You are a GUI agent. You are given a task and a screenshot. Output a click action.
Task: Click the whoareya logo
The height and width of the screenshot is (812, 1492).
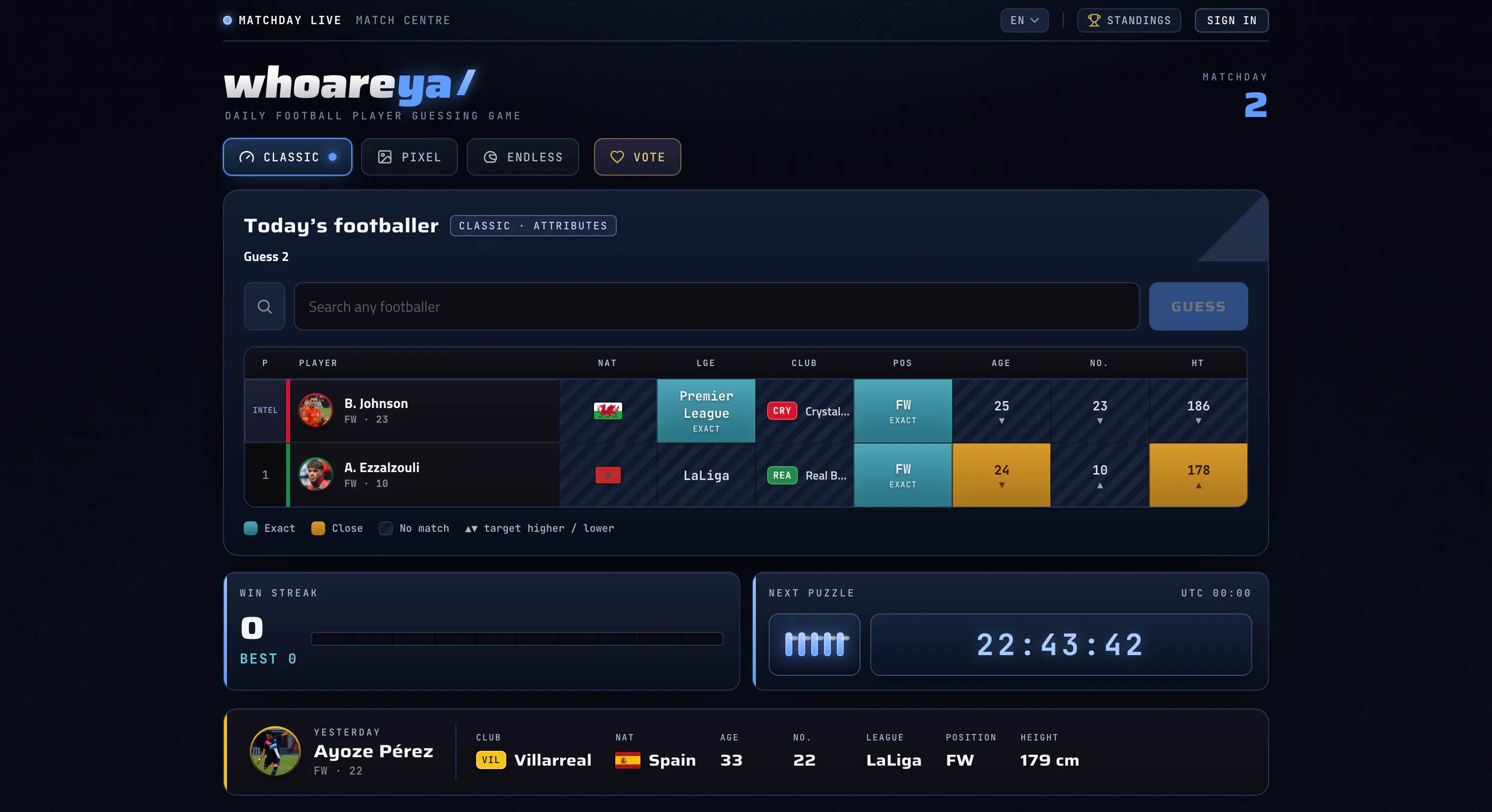(350, 85)
